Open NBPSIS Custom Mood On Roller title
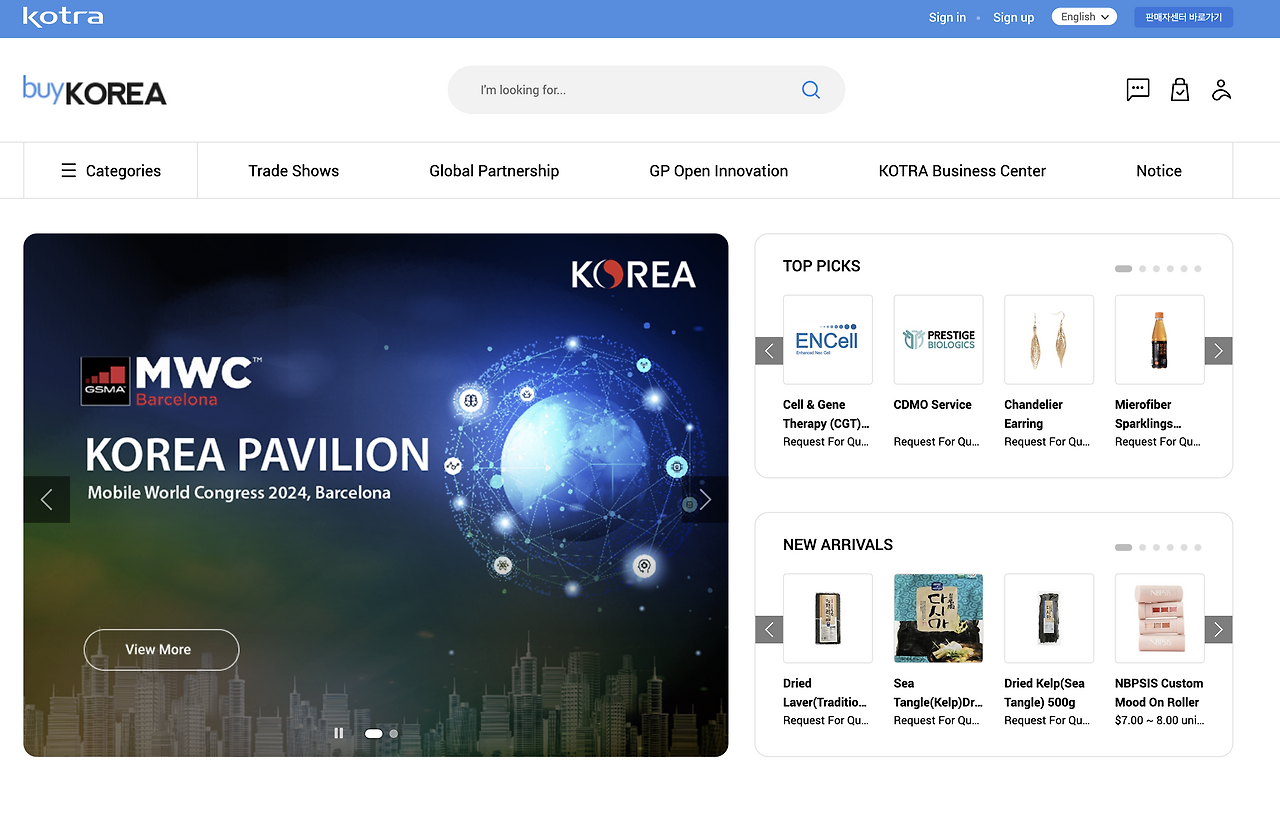The image size is (1280, 821). click(x=1159, y=693)
